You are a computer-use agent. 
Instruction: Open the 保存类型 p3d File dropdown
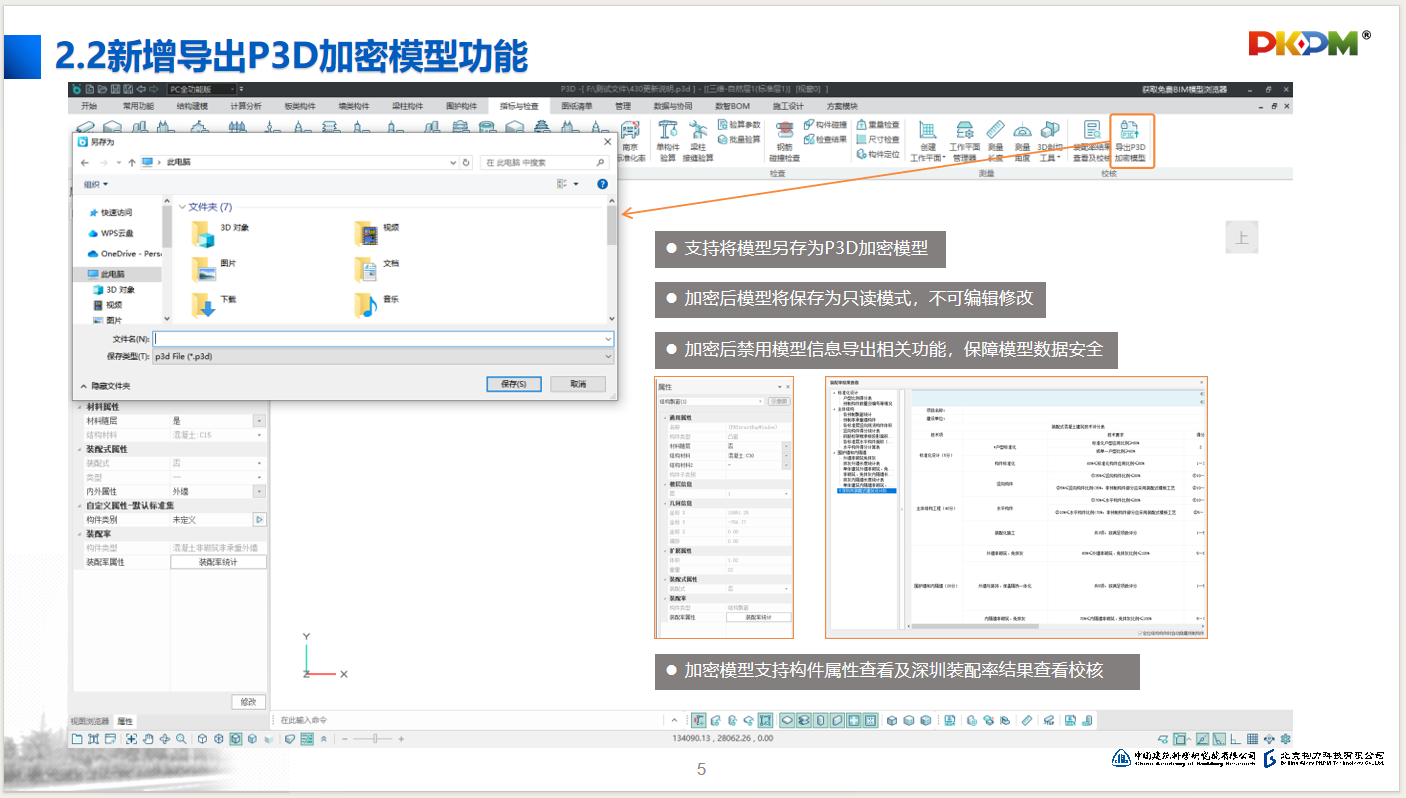(380, 356)
